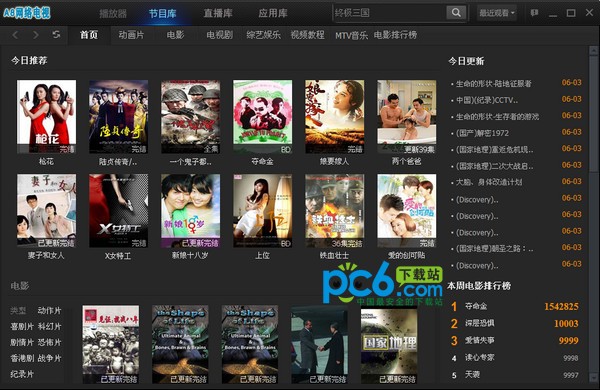
Task: Select the 首页 category tab
Action: 89,35
